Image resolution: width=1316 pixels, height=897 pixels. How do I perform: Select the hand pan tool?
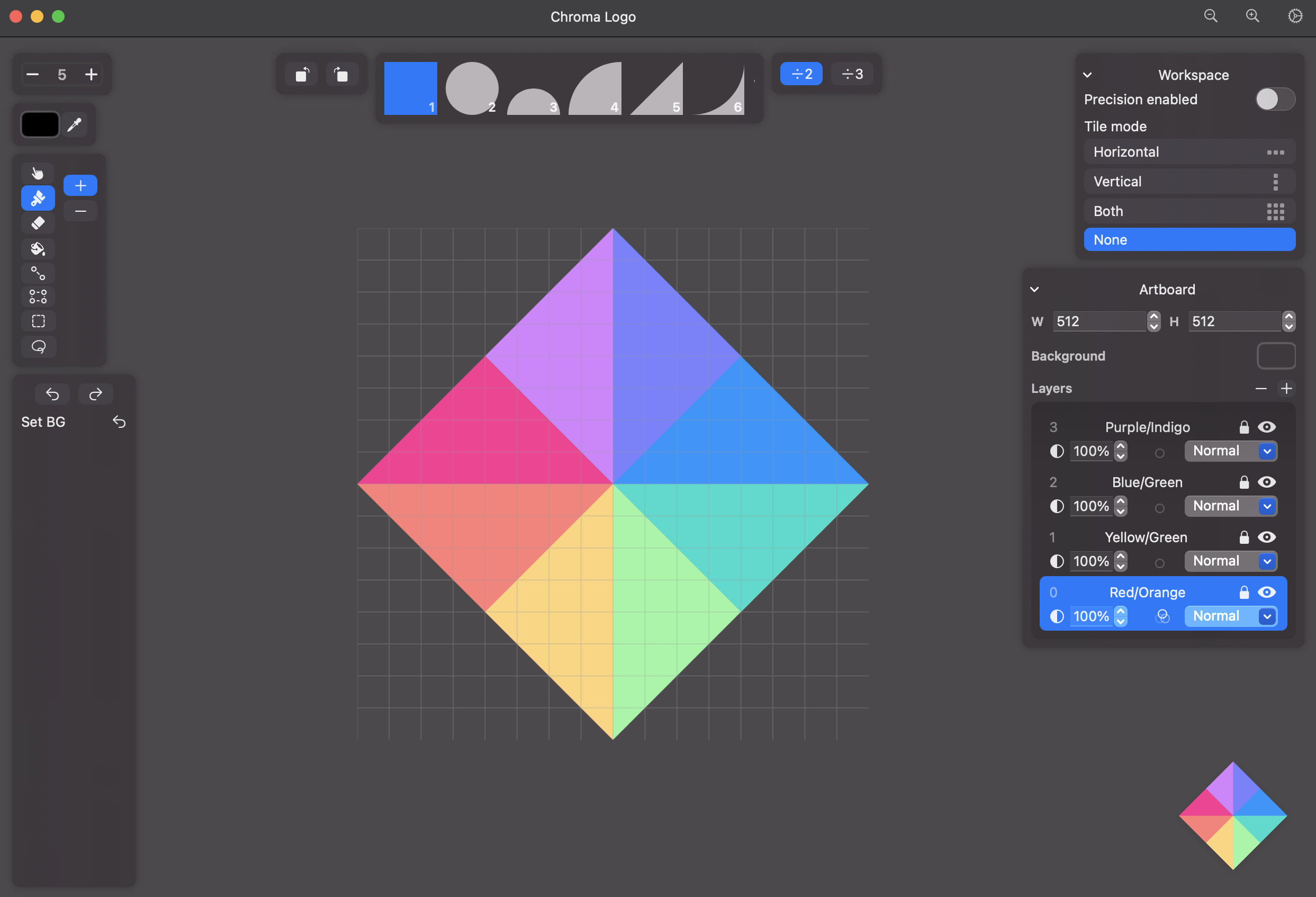tap(38, 173)
